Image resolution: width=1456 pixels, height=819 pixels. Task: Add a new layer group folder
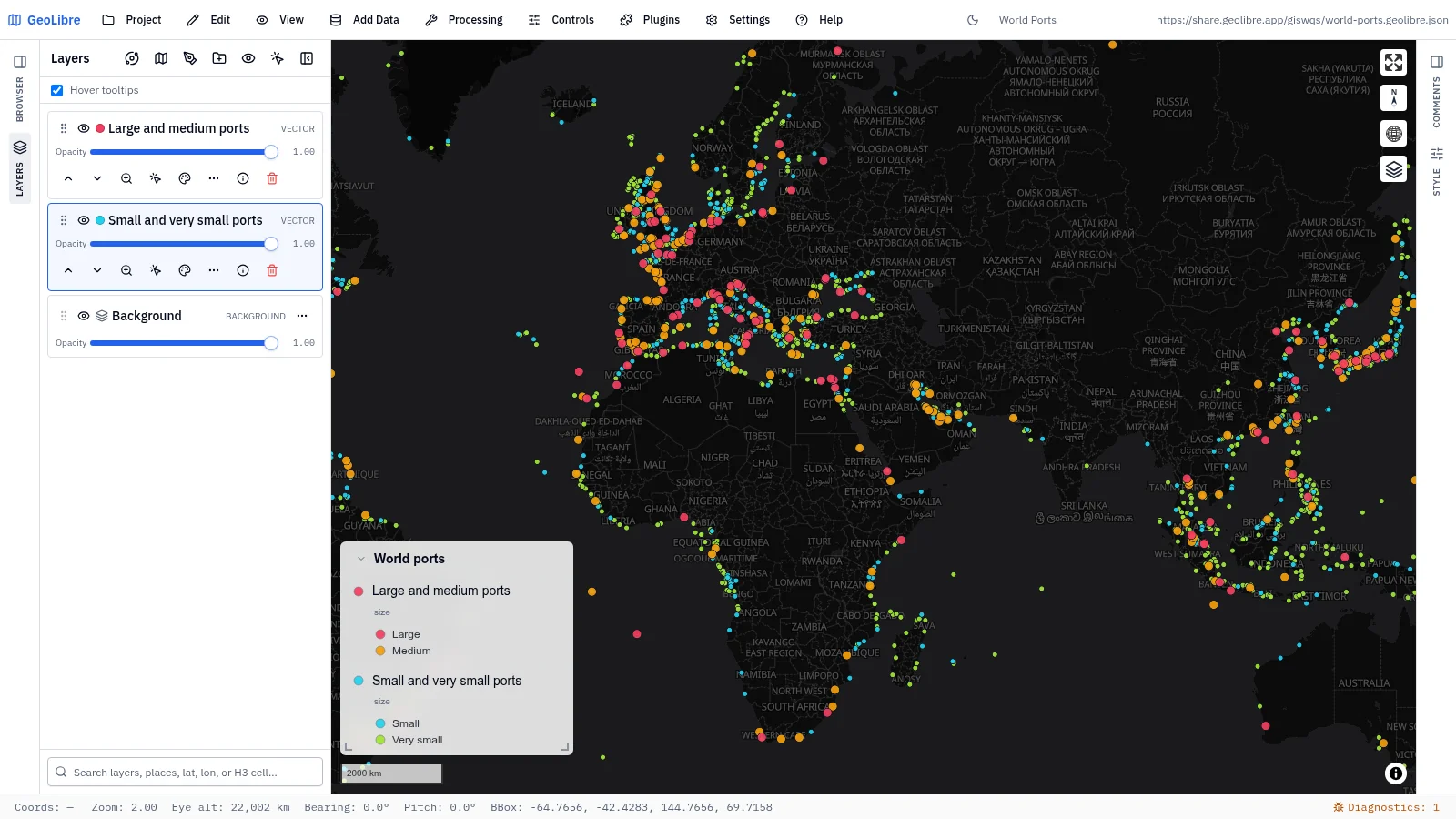[219, 58]
